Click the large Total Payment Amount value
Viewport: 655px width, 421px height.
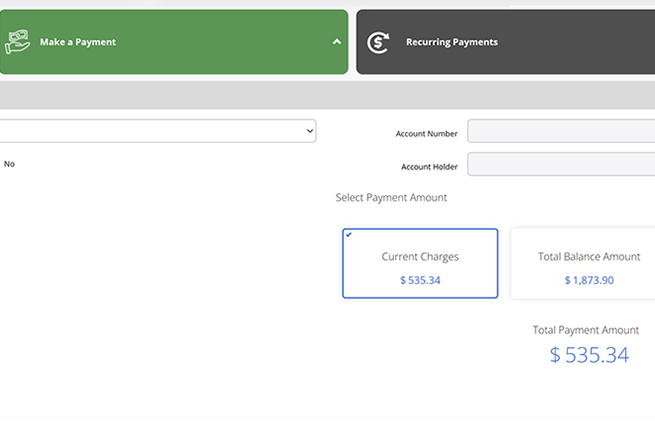tap(589, 355)
